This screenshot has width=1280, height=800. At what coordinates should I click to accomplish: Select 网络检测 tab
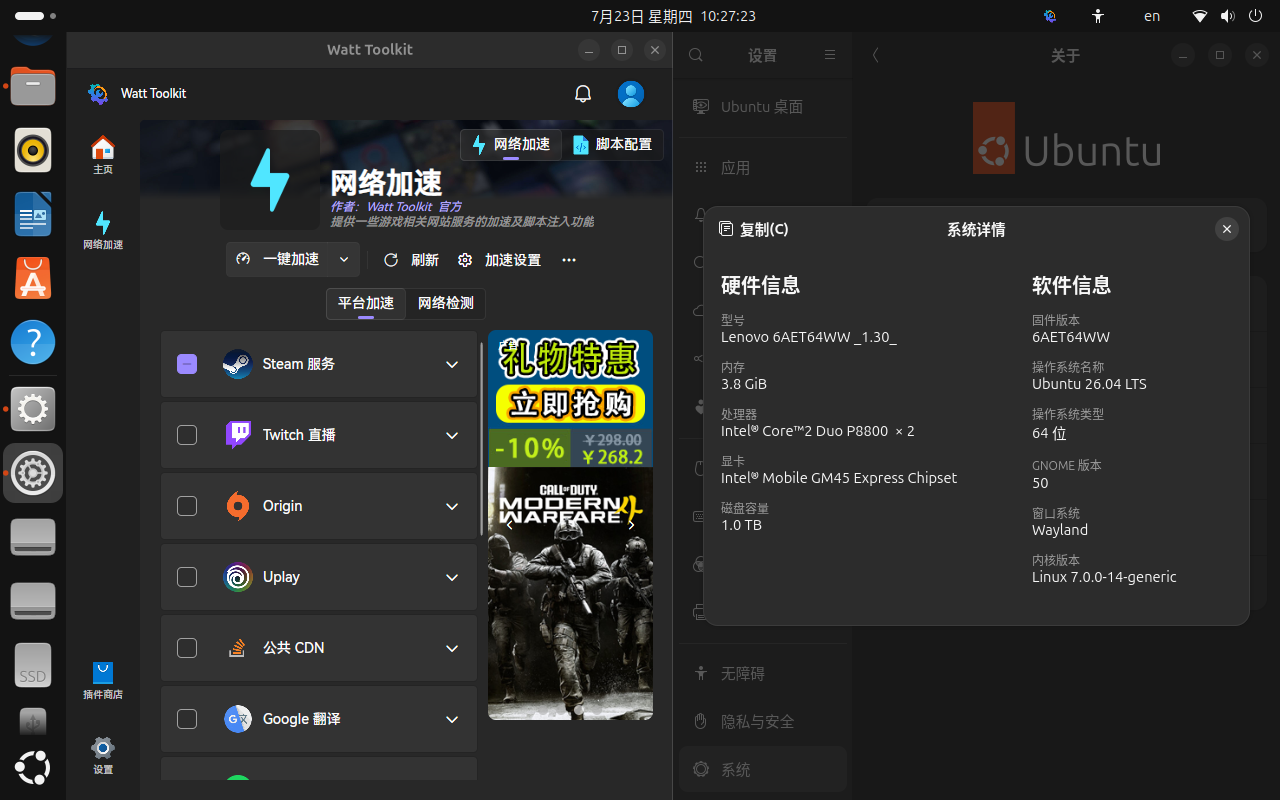[446, 303]
